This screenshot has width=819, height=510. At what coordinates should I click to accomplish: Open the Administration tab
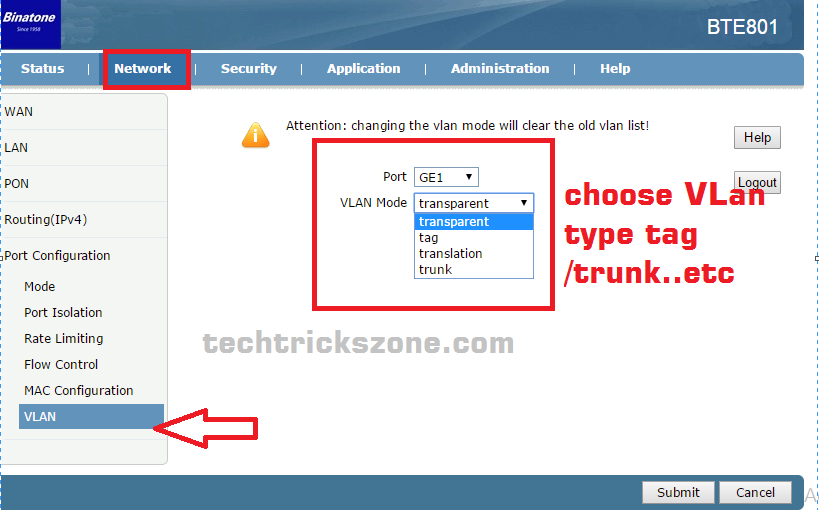coord(500,68)
